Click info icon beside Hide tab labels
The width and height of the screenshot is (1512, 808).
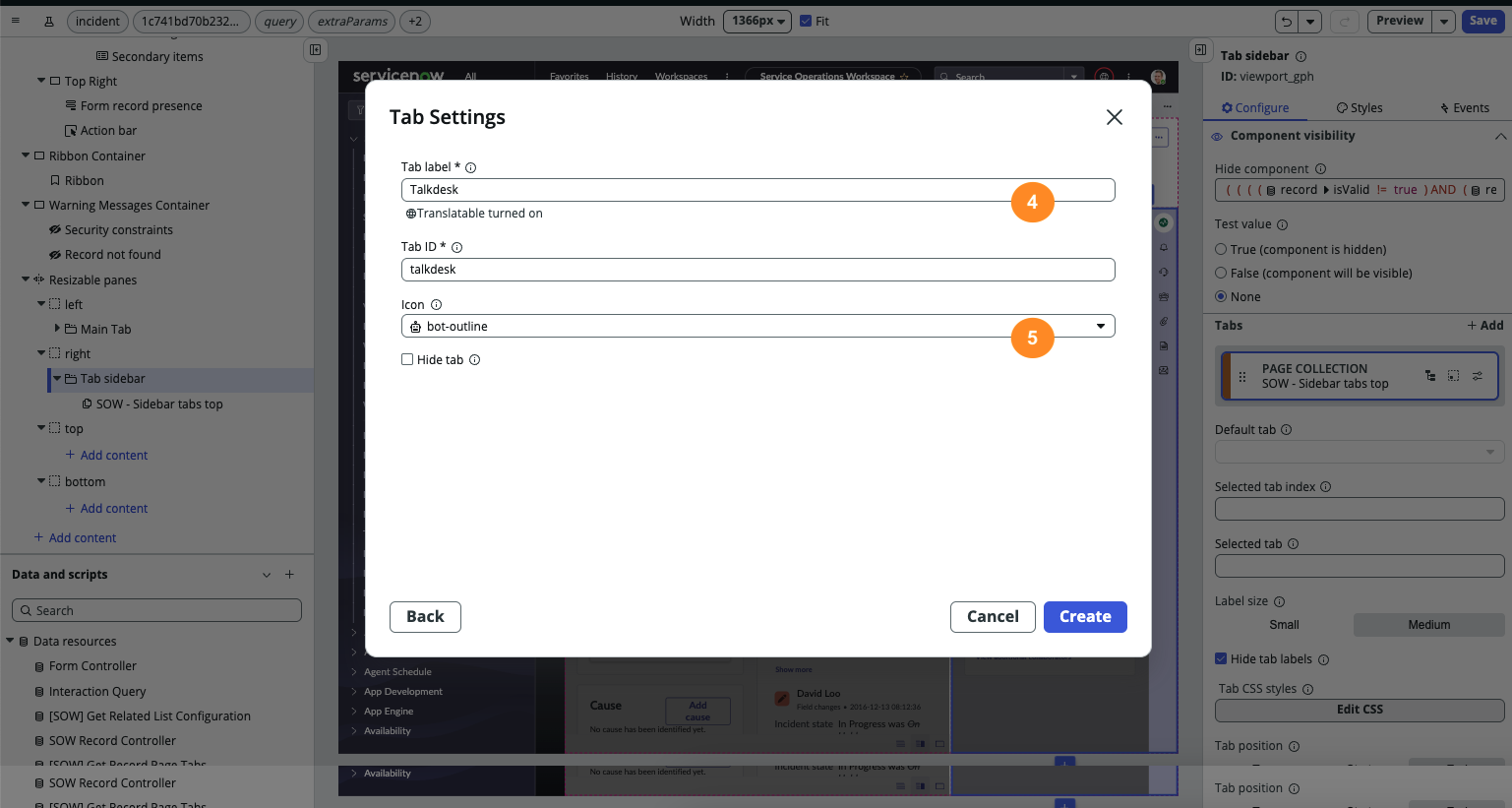click(1323, 659)
